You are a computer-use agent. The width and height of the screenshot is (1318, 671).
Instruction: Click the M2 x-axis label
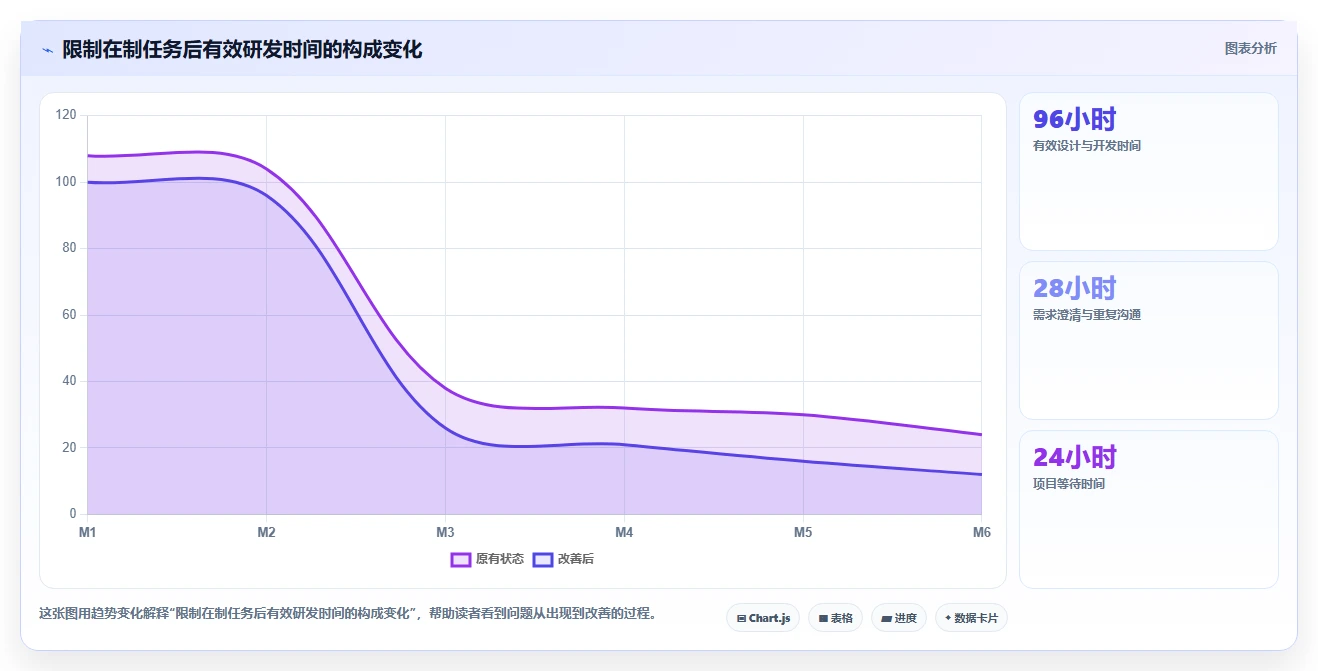266,532
